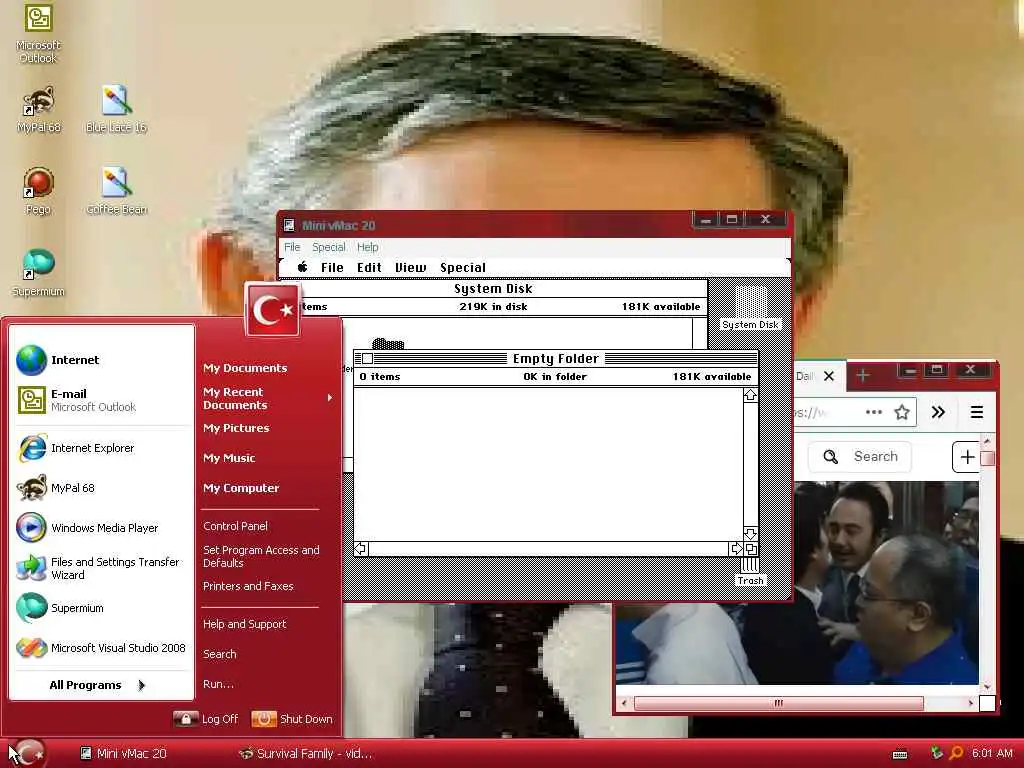Open My Pictures

pos(236,428)
